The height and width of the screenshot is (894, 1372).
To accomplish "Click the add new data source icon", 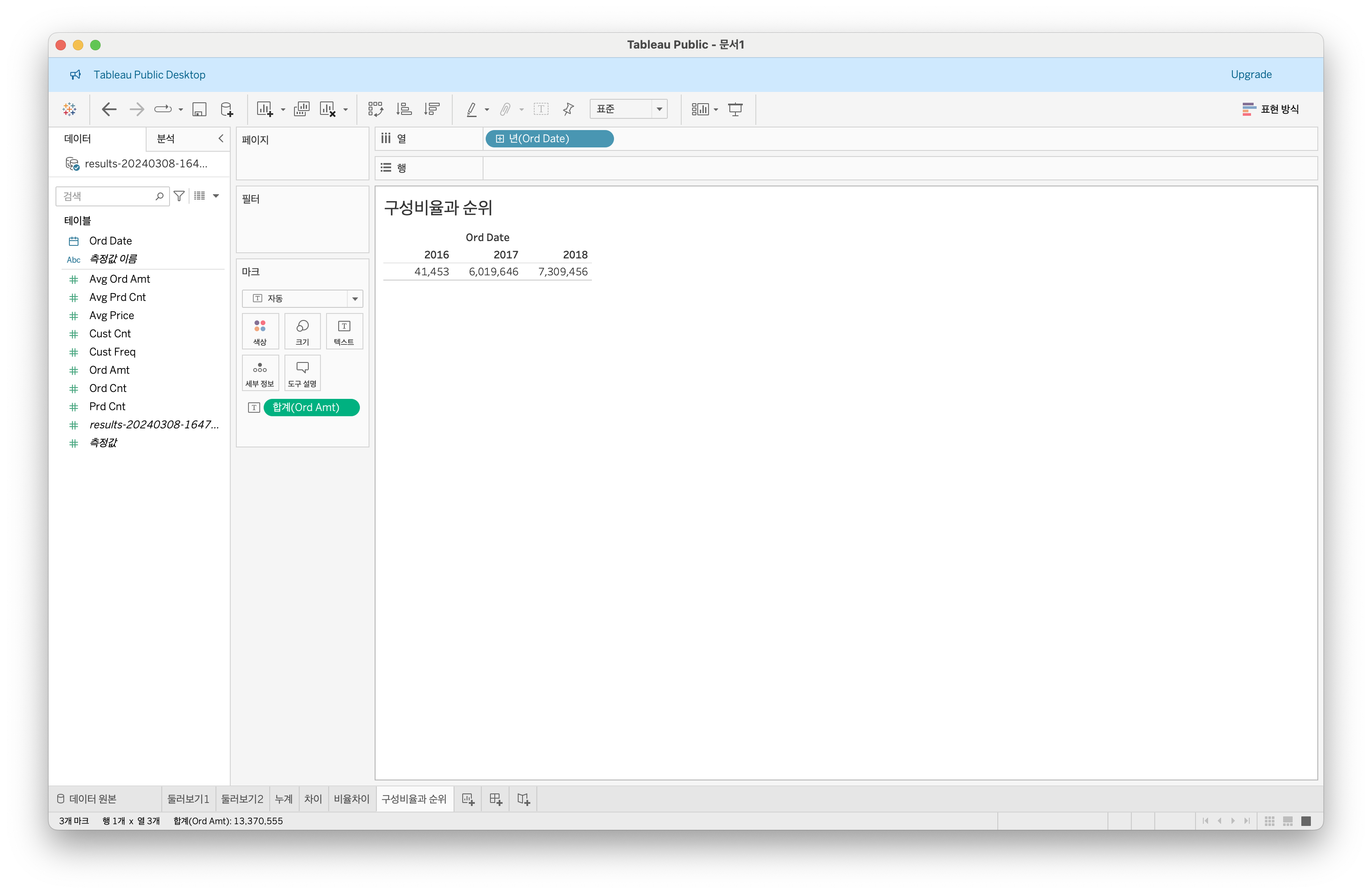I will [227, 109].
